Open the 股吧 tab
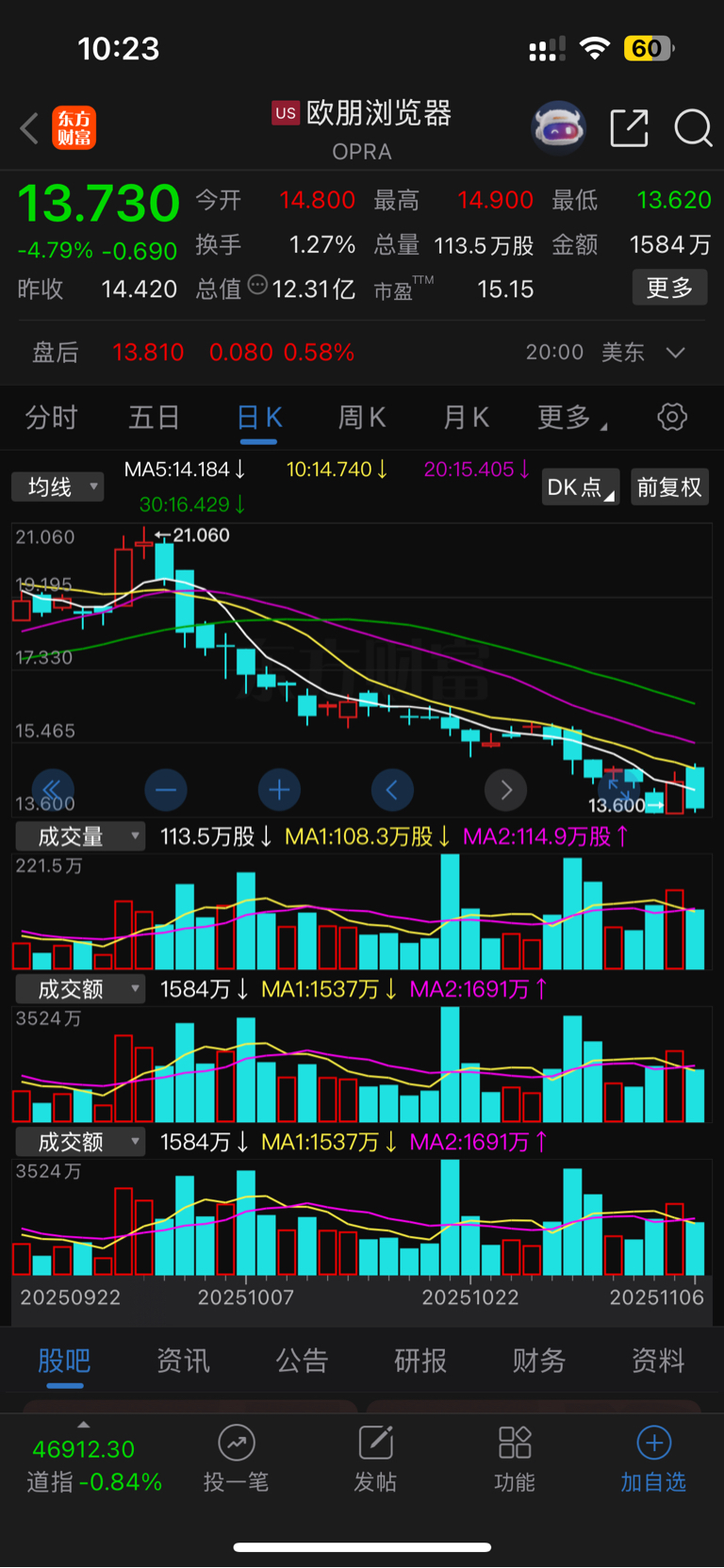 pos(64,1361)
